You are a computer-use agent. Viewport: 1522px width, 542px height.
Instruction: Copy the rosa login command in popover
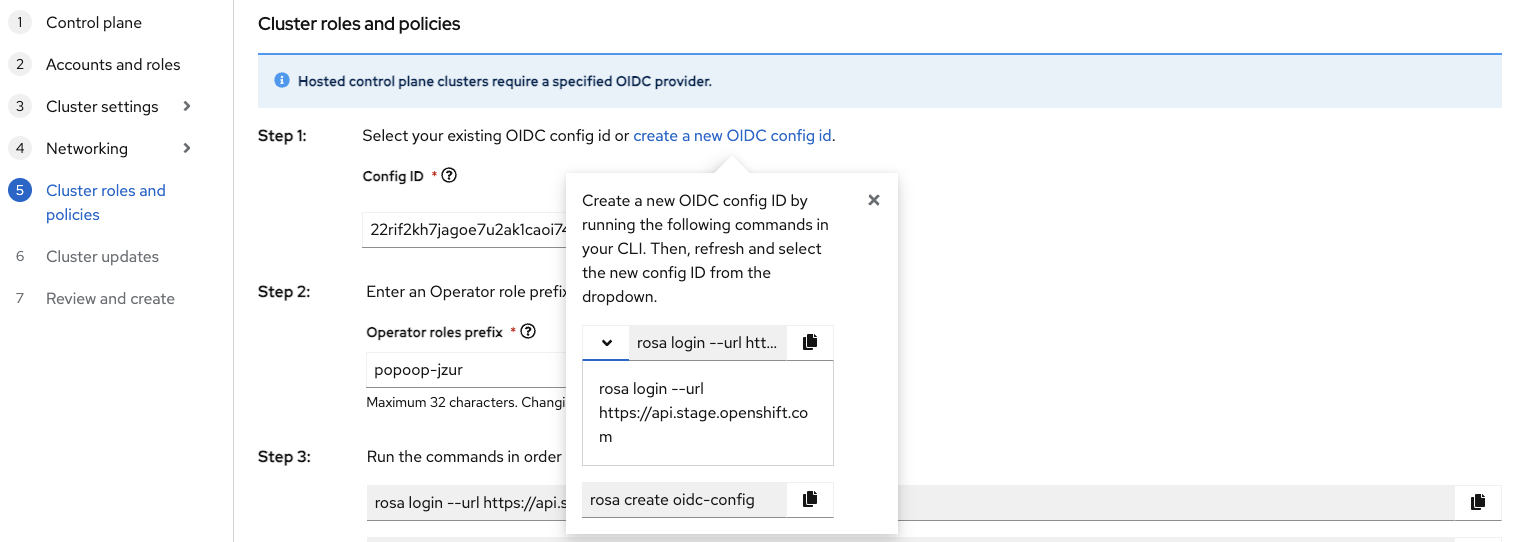[x=810, y=342]
